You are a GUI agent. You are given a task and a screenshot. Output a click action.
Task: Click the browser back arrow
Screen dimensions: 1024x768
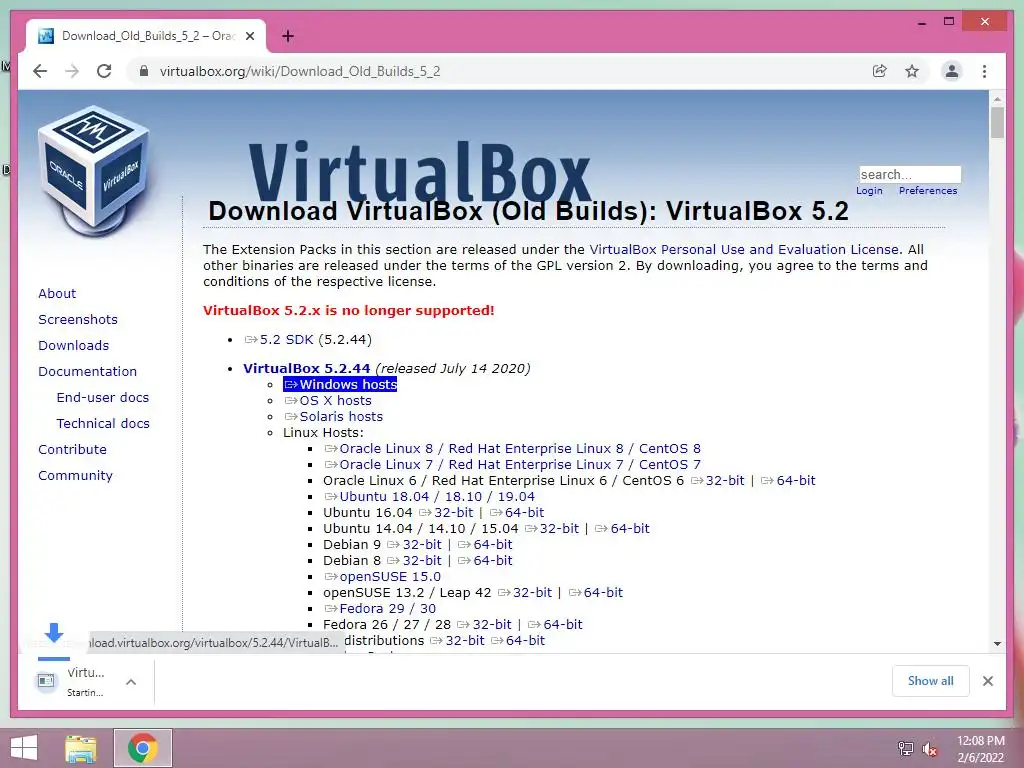[40, 71]
